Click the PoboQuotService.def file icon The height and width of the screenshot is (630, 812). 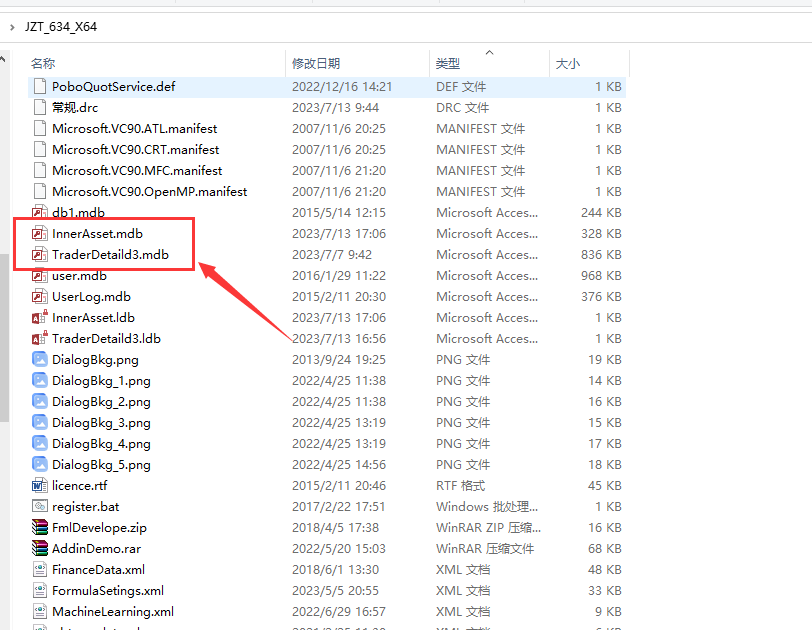coord(40,86)
